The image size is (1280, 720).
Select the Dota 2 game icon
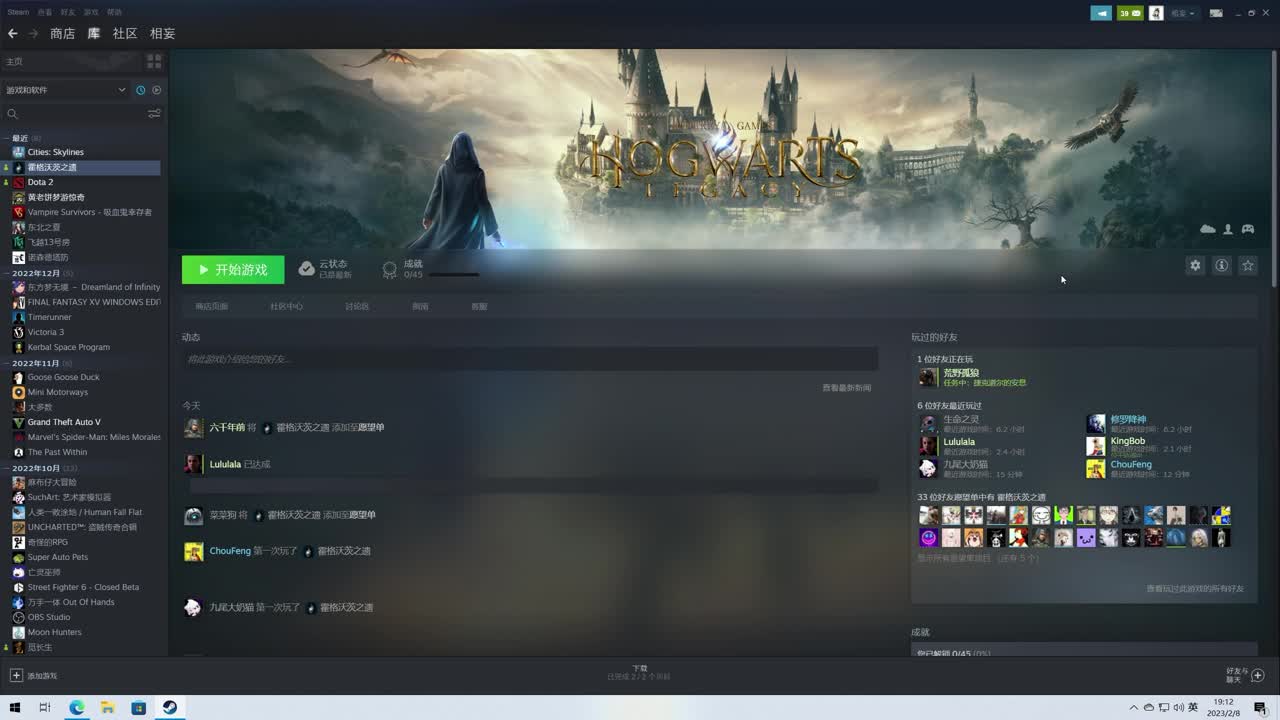pyautogui.click(x=18, y=182)
